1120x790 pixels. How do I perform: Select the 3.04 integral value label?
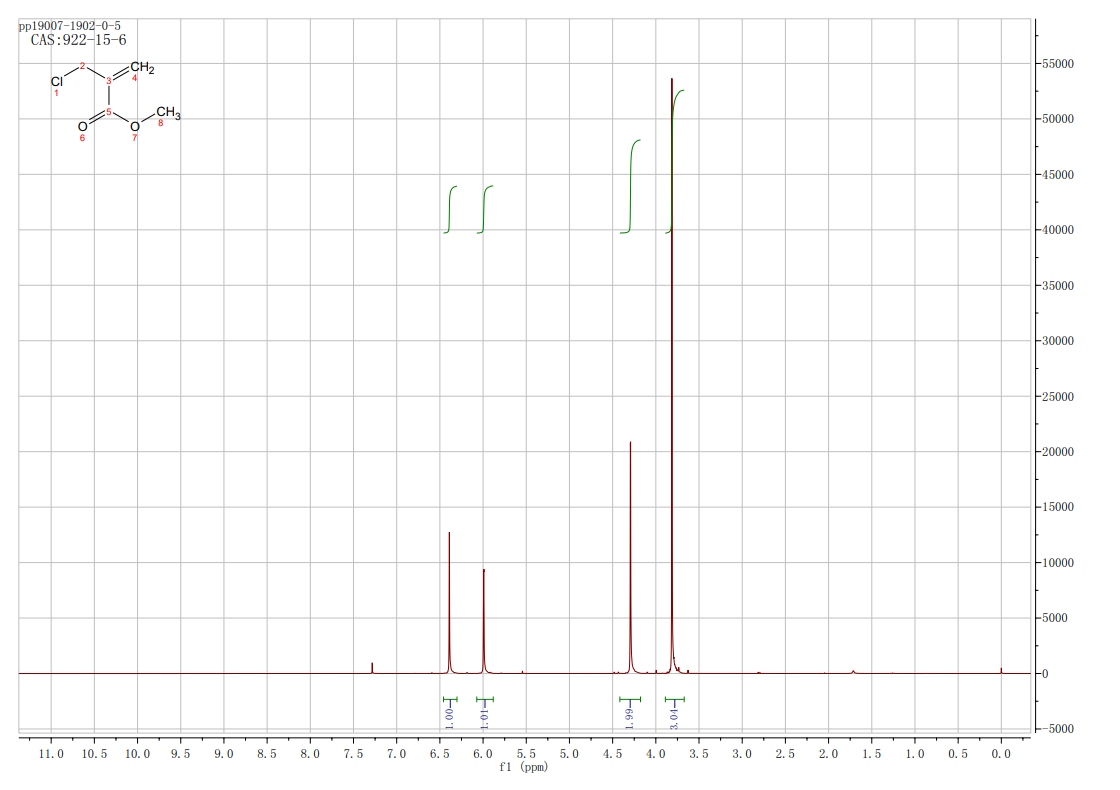674,716
